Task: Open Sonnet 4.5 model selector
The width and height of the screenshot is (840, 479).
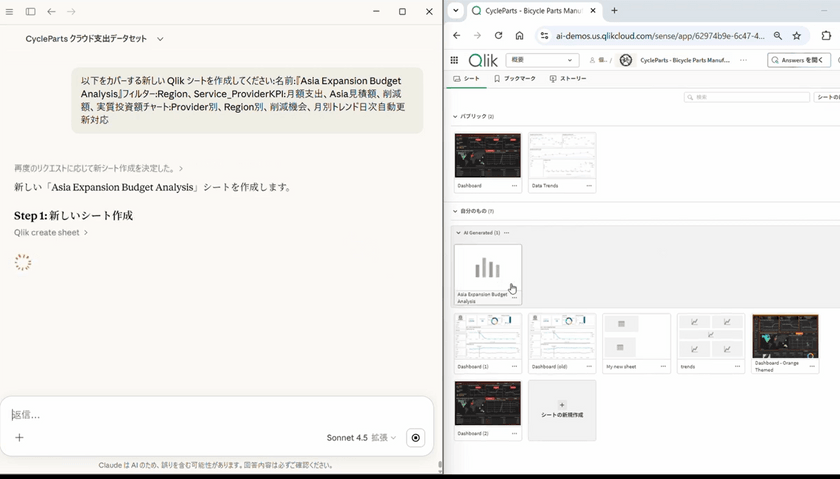Action: click(361, 438)
